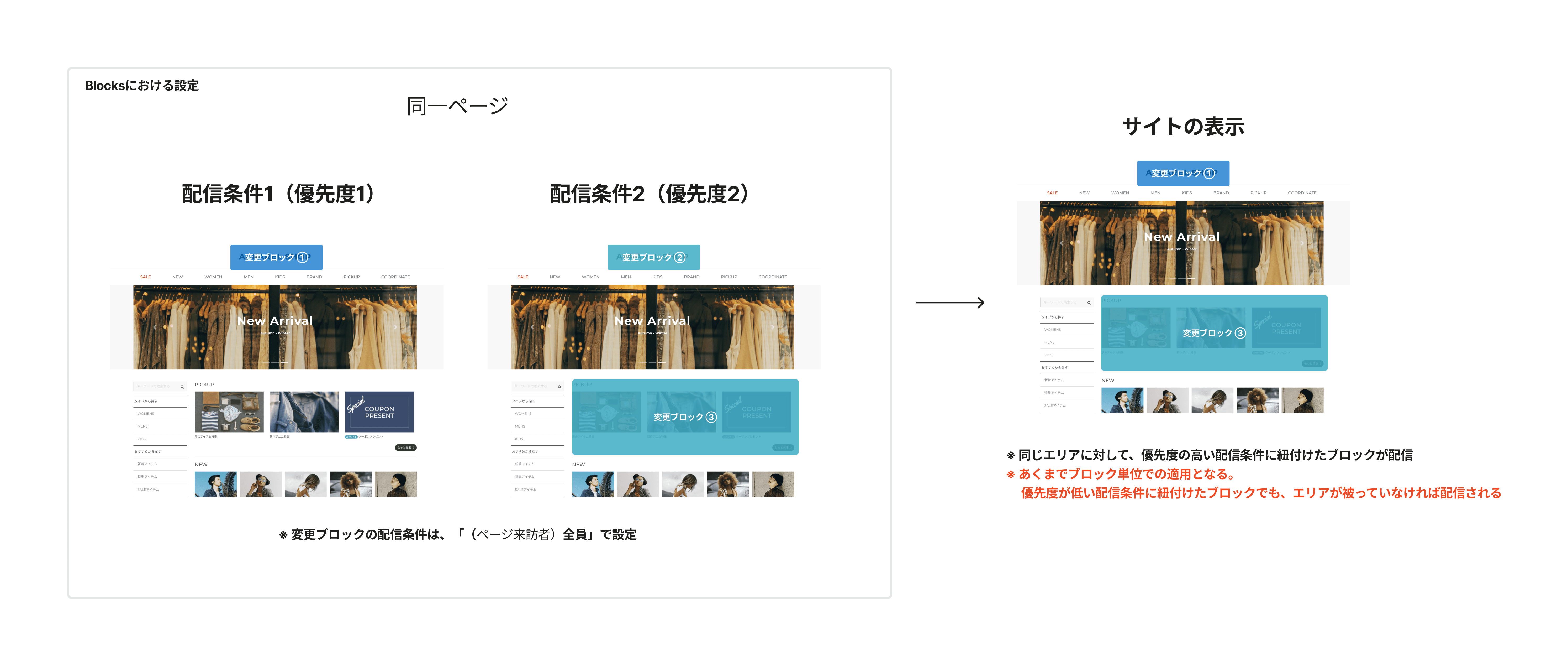This screenshot has height=666, width=1568.
Task: Open Coupon Present thumbnail in 配信条件1 mockup
Action: [x=379, y=412]
